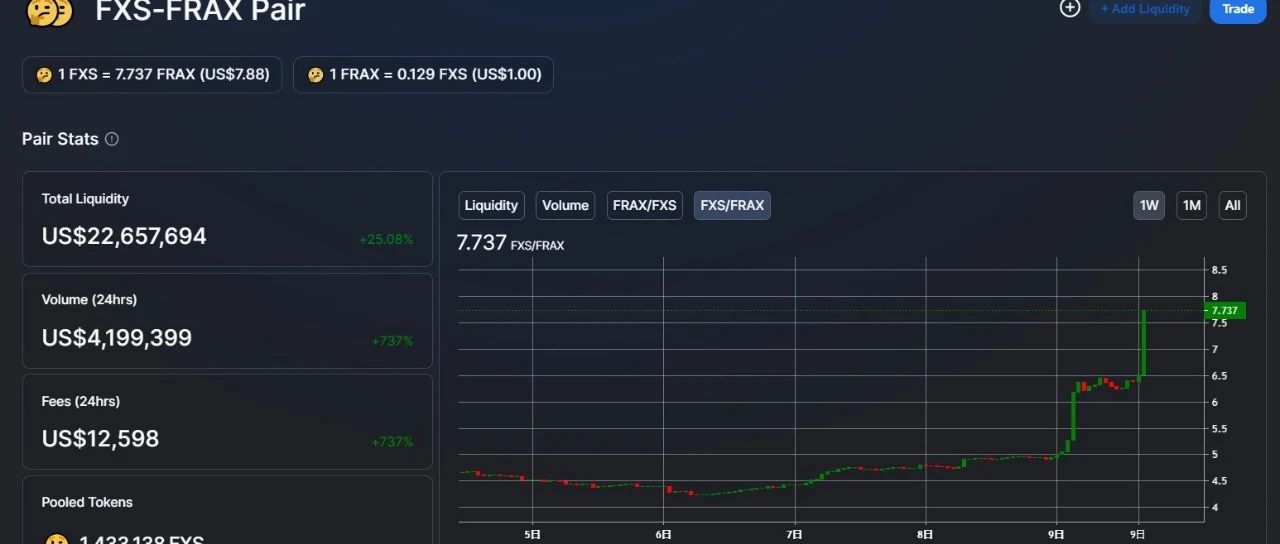
Task: Set chart range to 1W
Action: pyautogui.click(x=1149, y=206)
